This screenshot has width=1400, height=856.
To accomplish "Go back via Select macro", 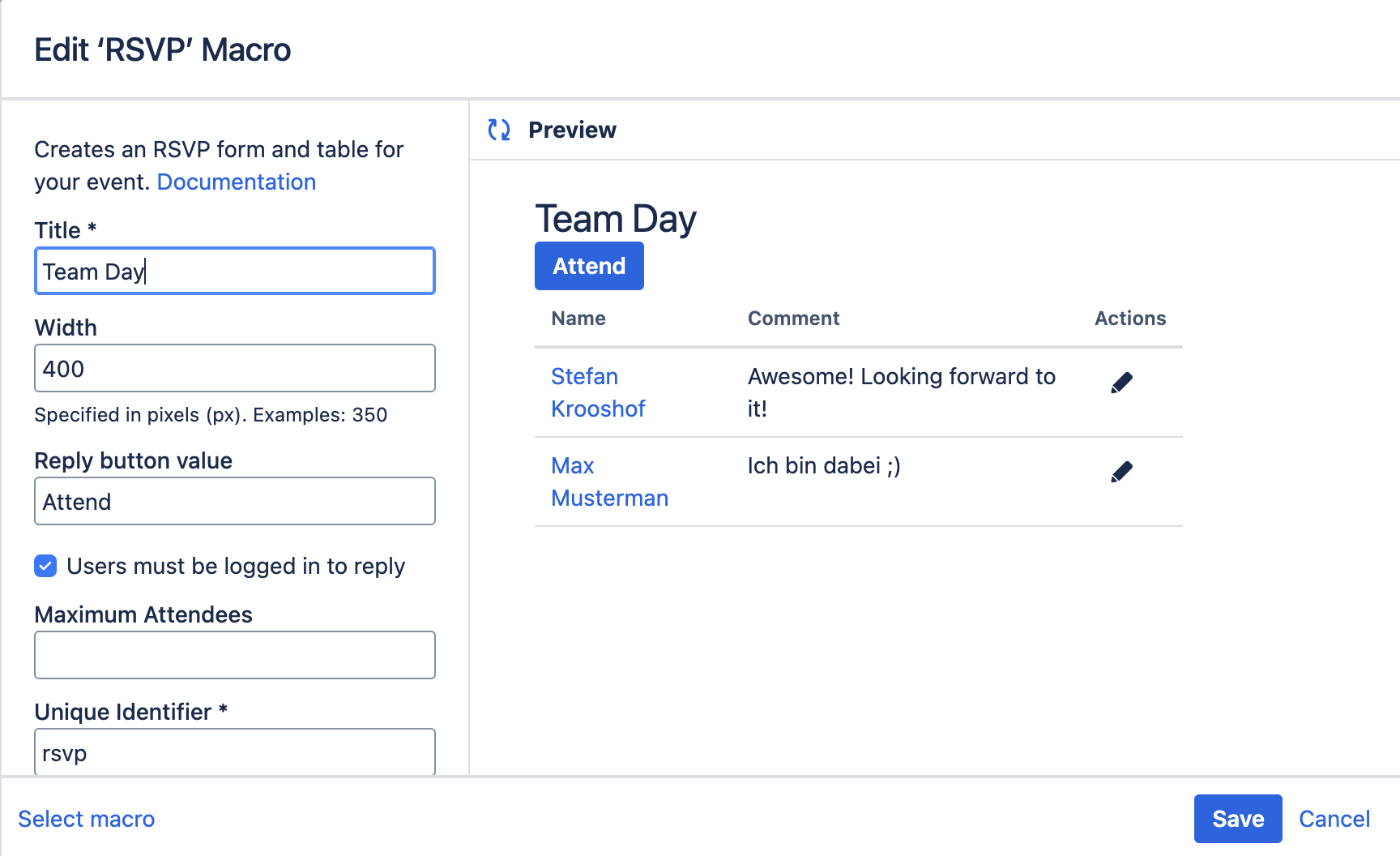I will 87,819.
